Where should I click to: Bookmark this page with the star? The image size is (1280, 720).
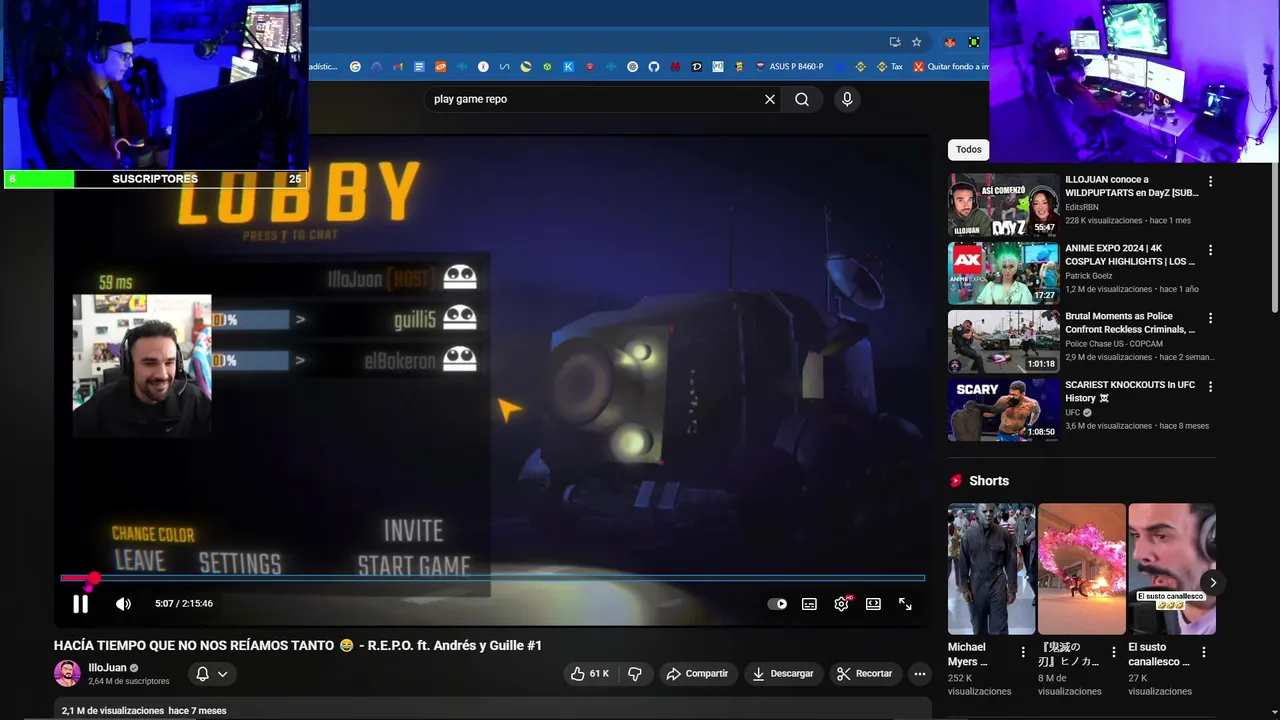click(916, 42)
